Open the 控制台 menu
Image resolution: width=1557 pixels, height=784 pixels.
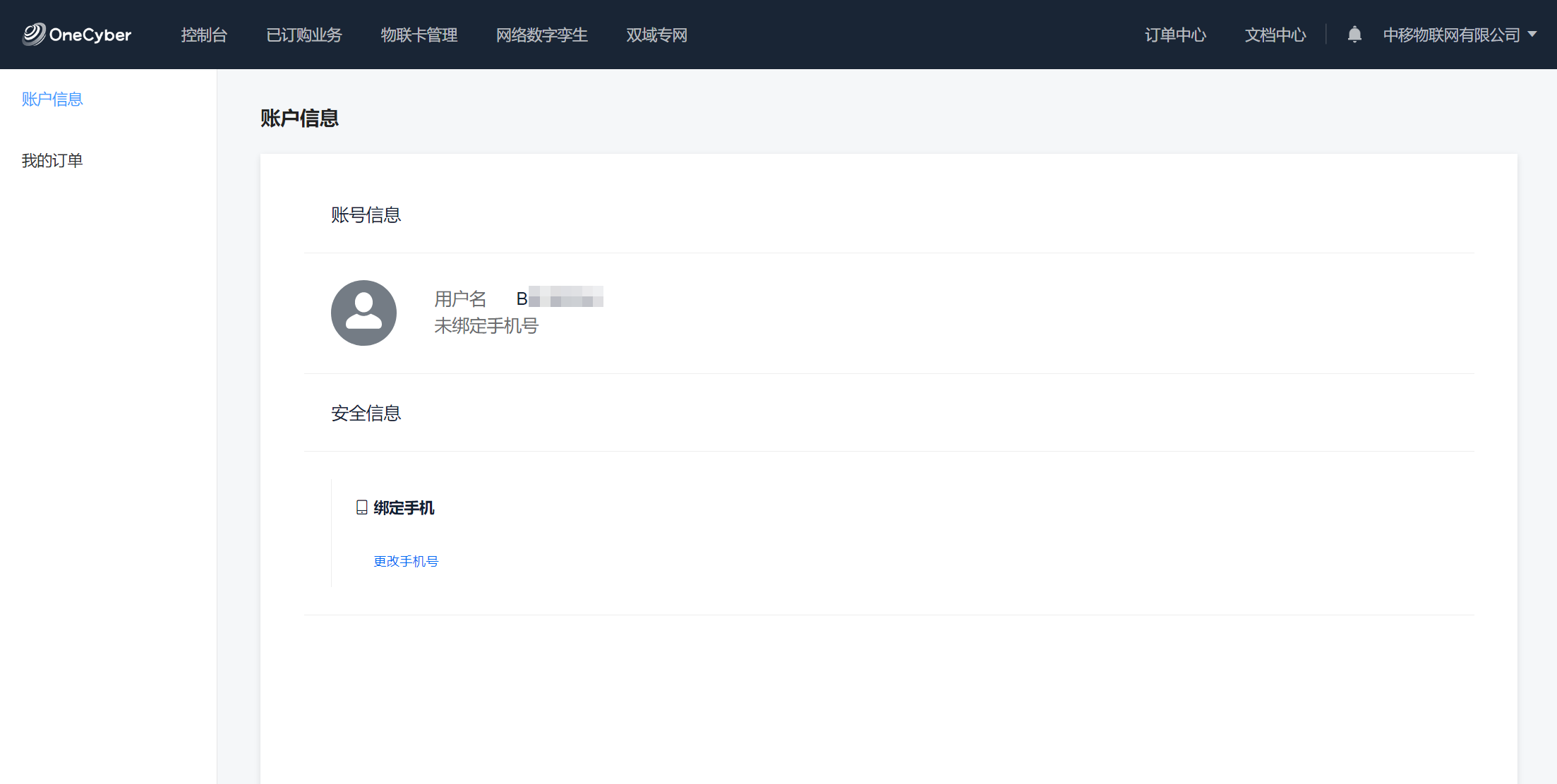click(x=203, y=35)
